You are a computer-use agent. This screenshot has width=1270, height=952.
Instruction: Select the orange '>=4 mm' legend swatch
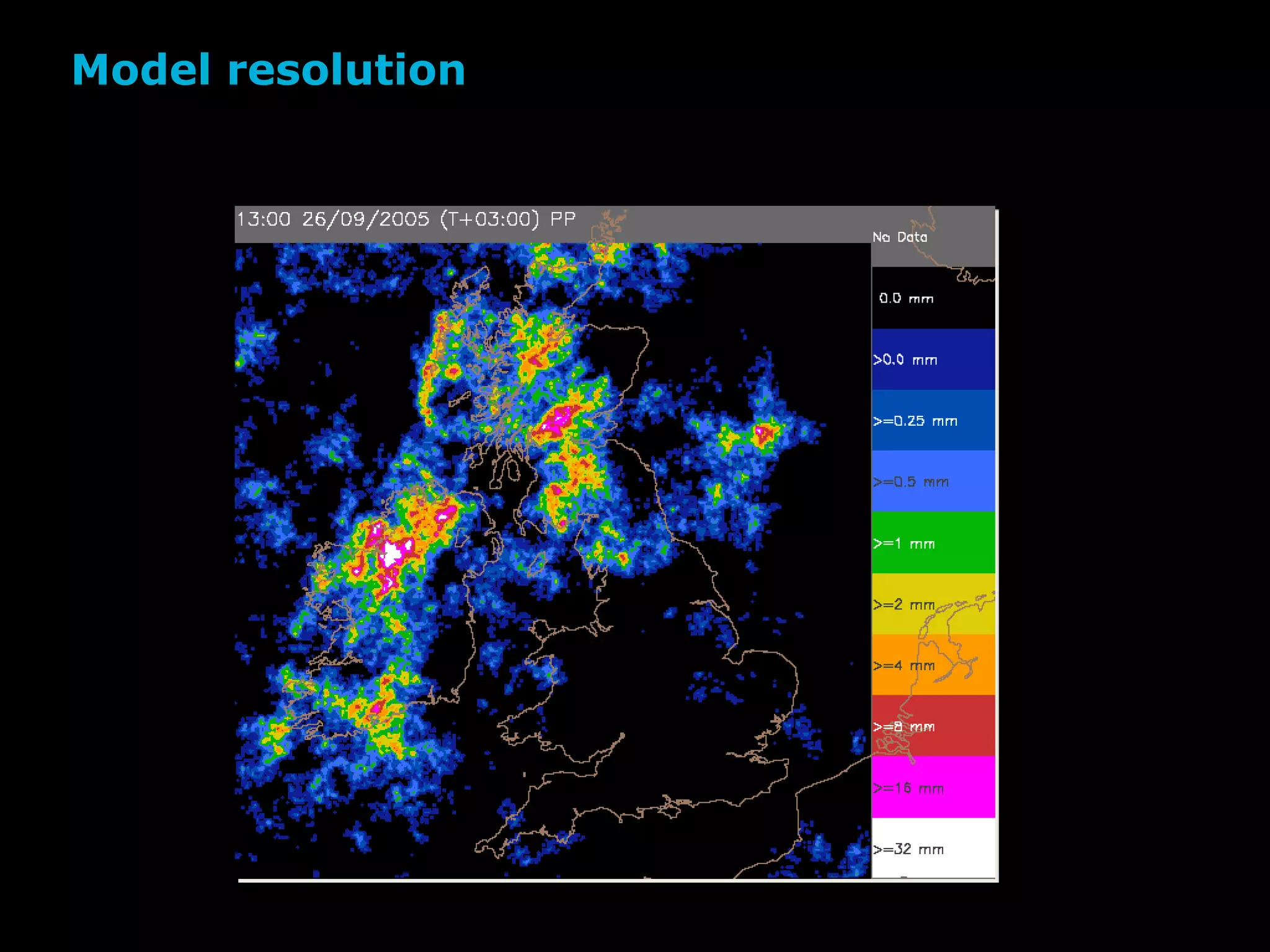(933, 664)
